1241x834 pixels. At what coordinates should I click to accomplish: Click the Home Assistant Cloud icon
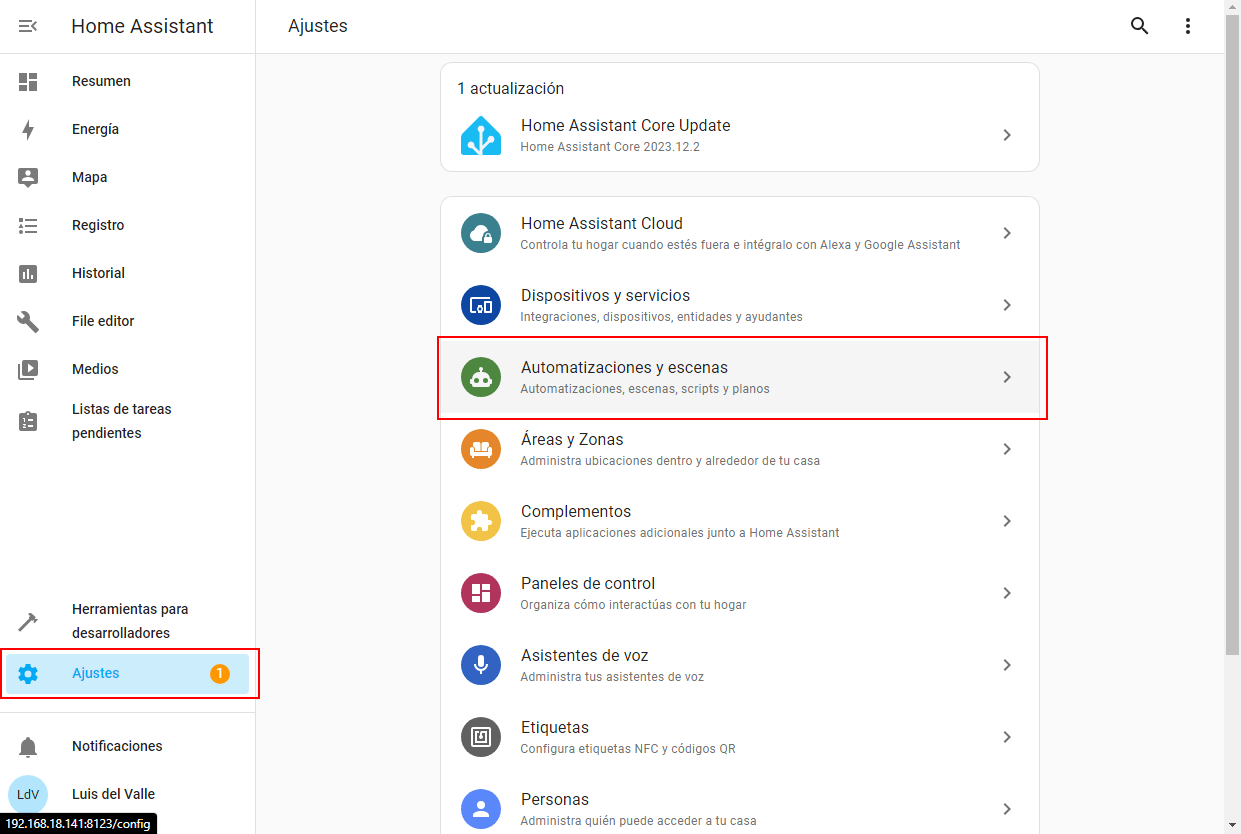(x=481, y=233)
